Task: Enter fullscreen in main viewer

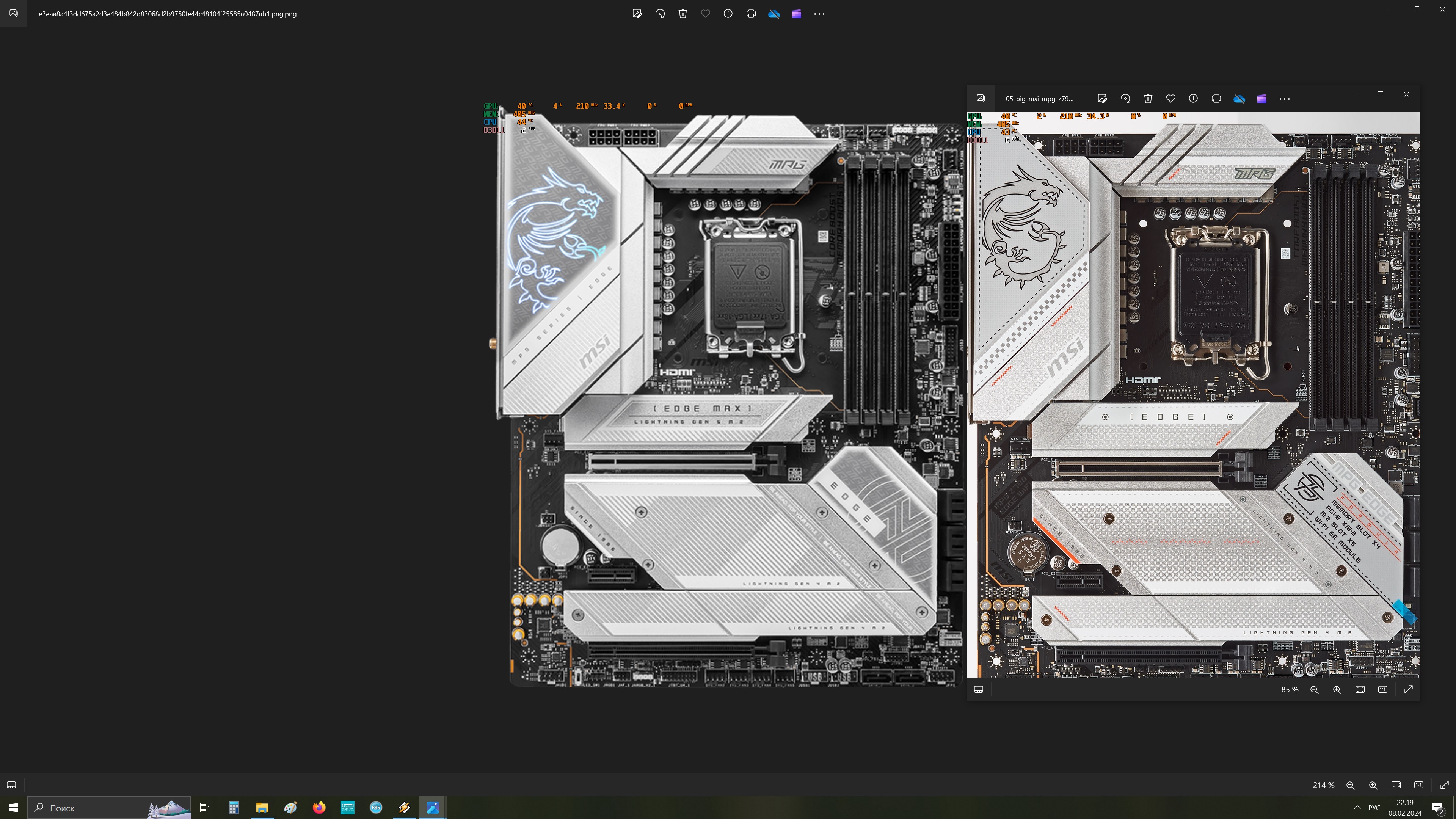Action: [1444, 784]
